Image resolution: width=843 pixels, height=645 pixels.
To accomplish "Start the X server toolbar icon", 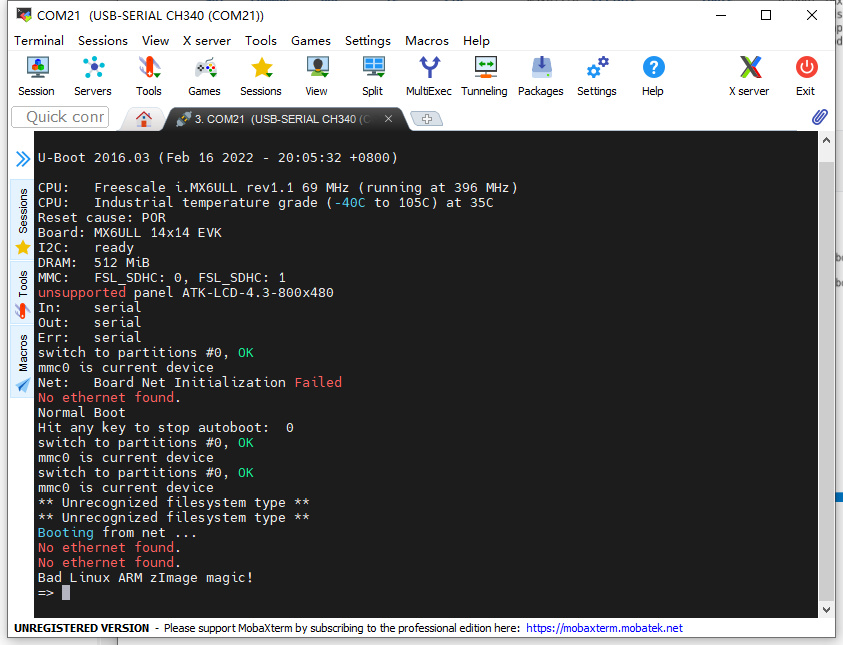I will pos(749,76).
